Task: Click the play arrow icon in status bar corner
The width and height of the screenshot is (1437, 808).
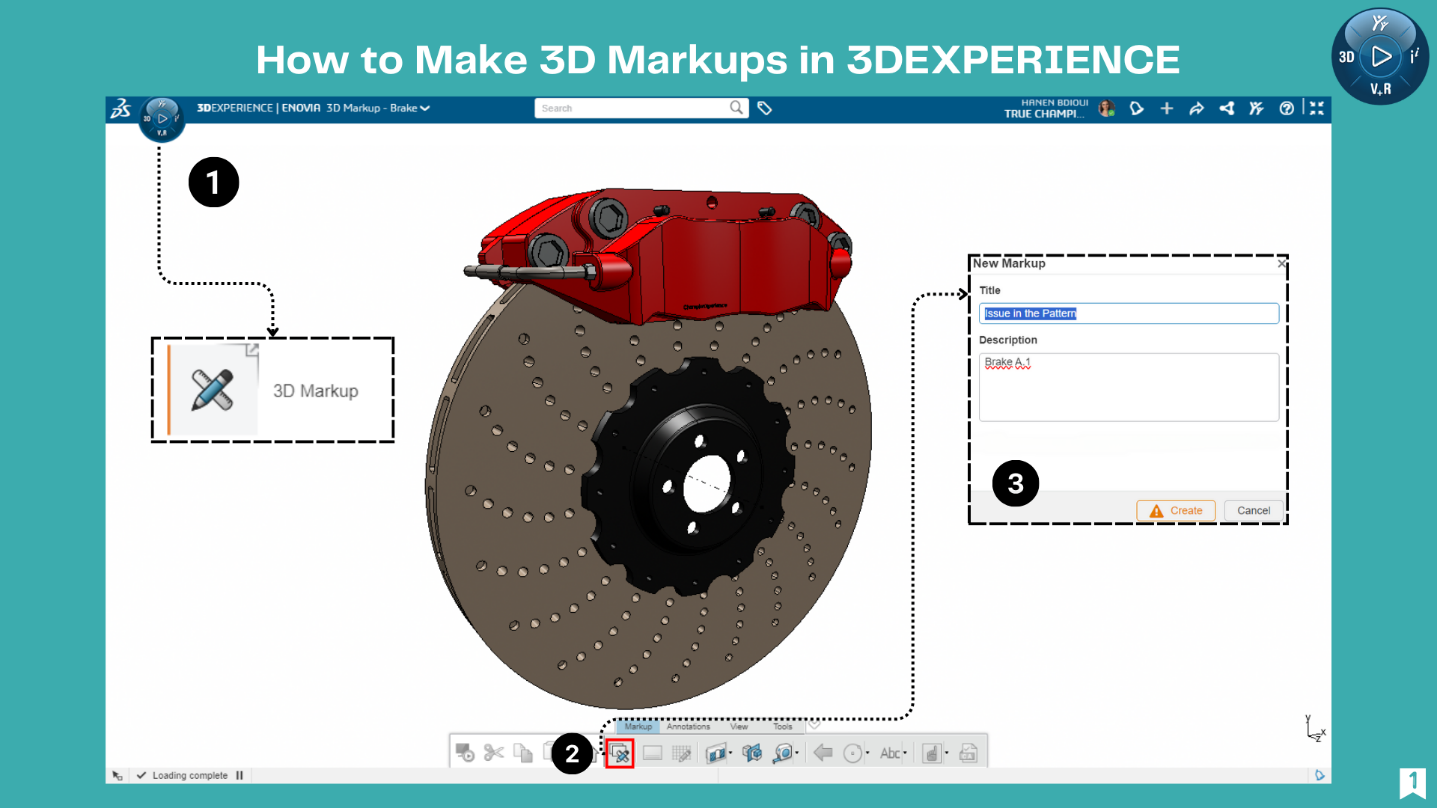Action: [x=1320, y=775]
